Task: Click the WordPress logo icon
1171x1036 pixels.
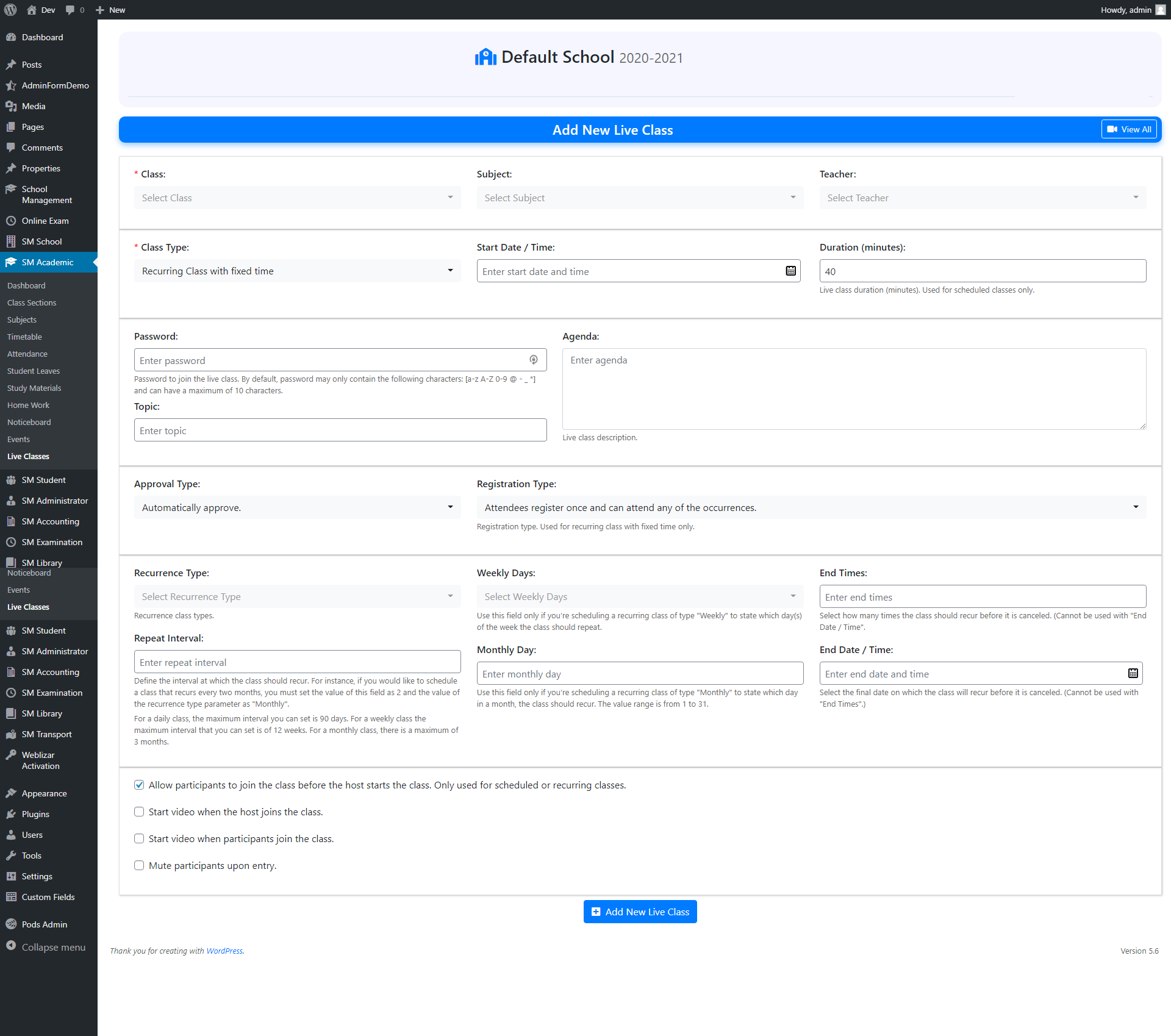Action: point(10,10)
